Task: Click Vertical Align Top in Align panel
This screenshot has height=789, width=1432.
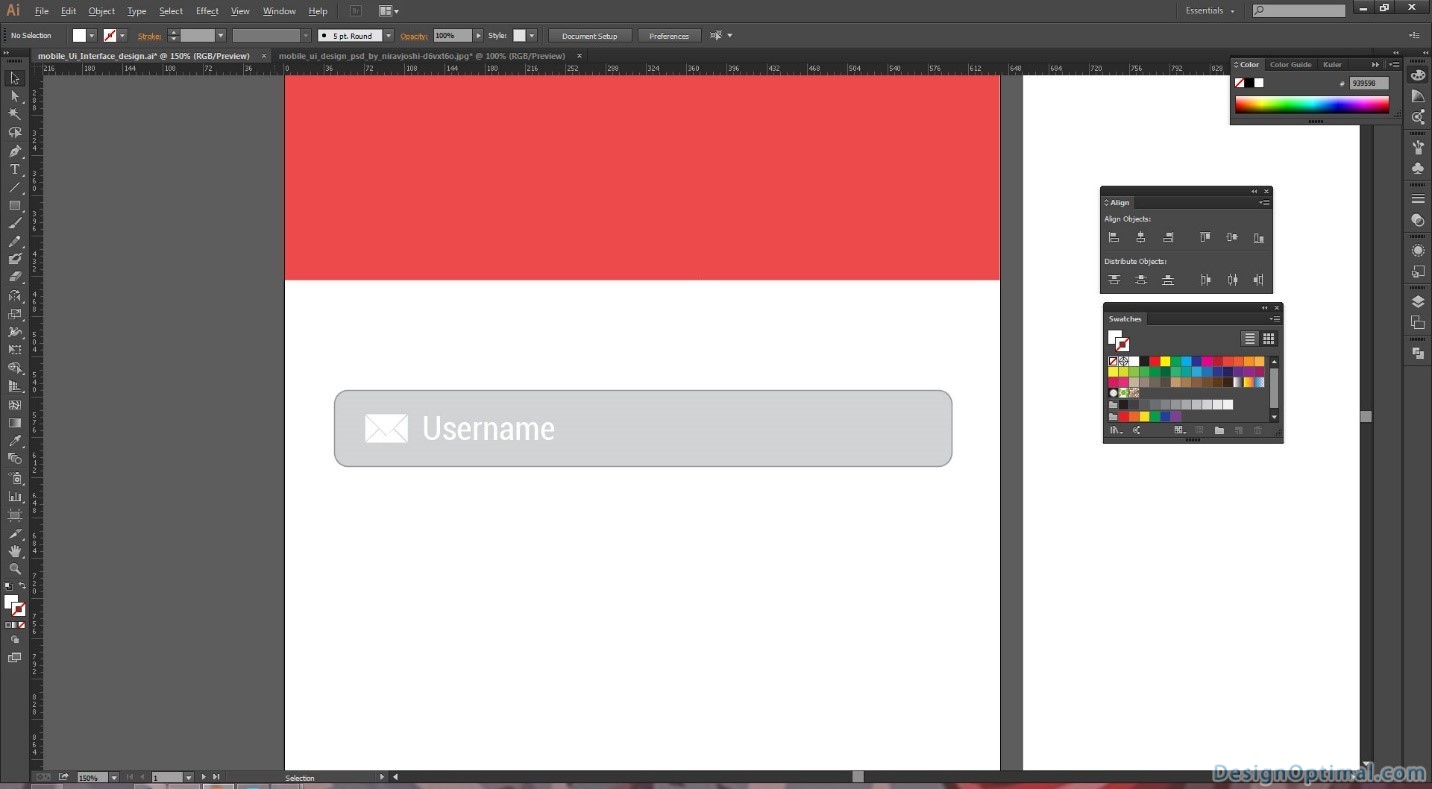Action: click(x=1205, y=237)
